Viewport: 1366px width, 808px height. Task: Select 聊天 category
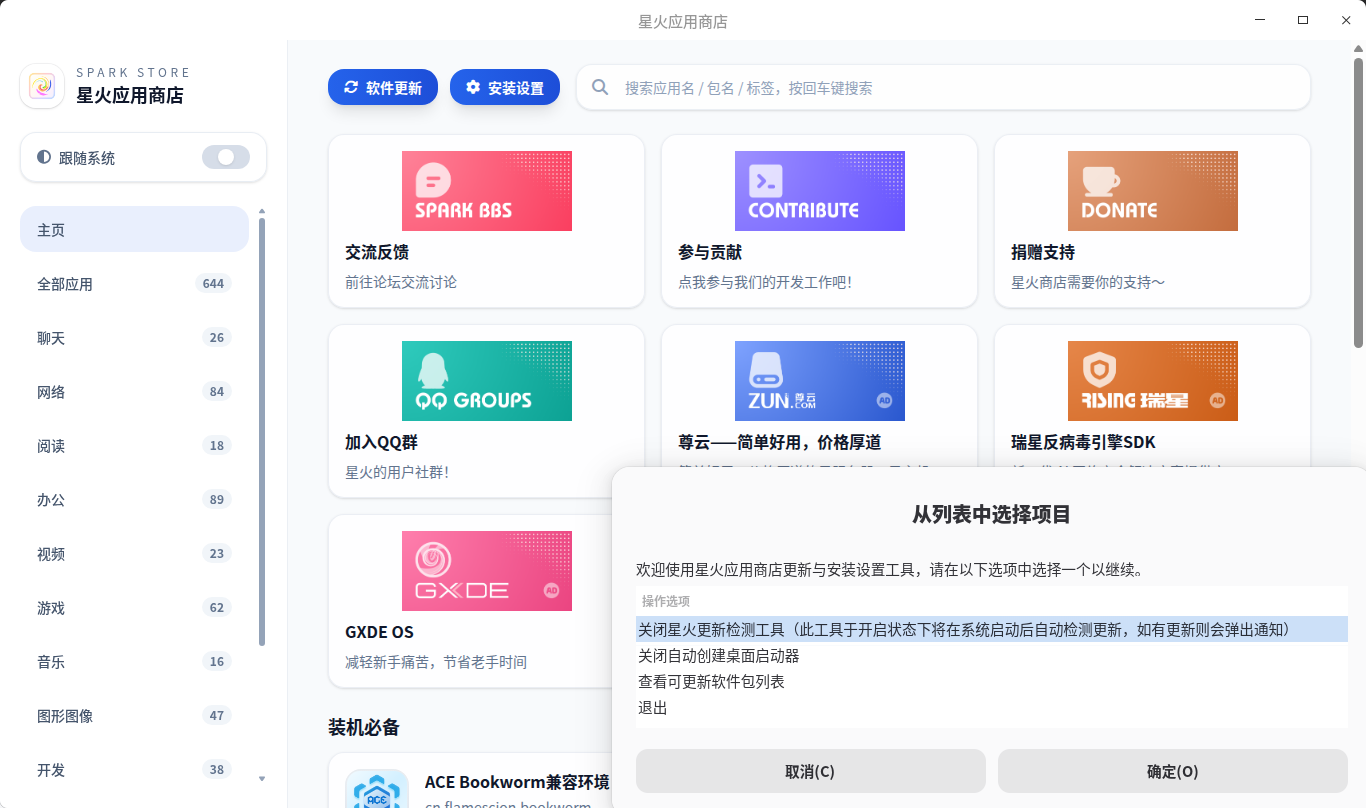[134, 337]
